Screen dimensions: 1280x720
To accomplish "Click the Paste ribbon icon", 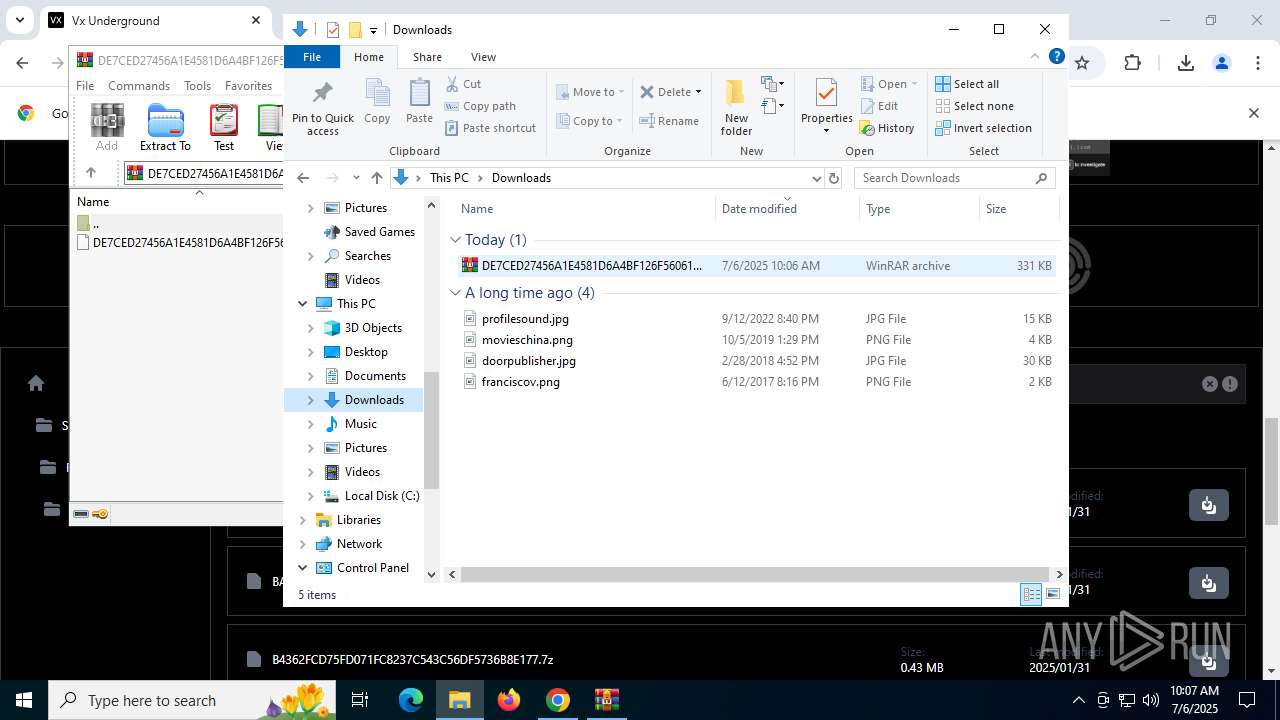I will point(419,102).
